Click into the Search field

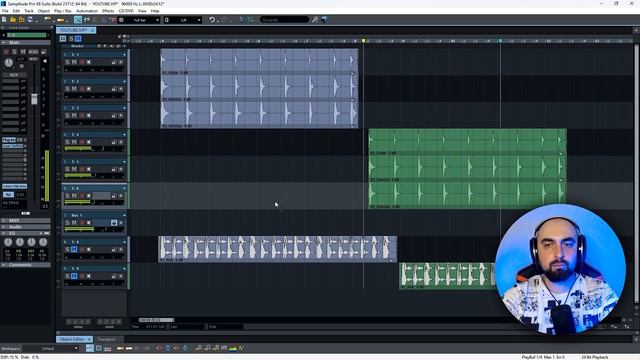[x=284, y=20]
